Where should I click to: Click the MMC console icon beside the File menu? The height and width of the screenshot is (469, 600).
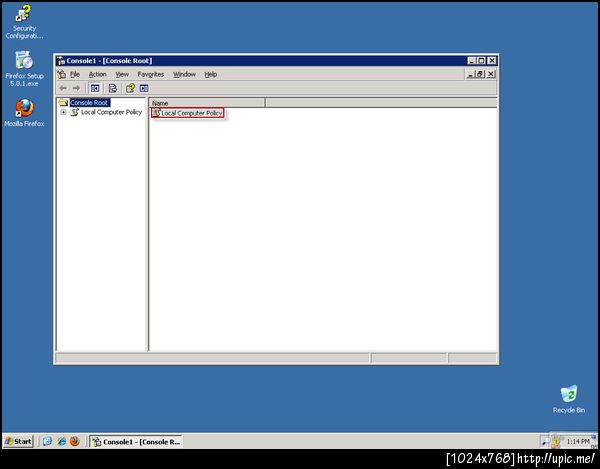tap(62, 74)
